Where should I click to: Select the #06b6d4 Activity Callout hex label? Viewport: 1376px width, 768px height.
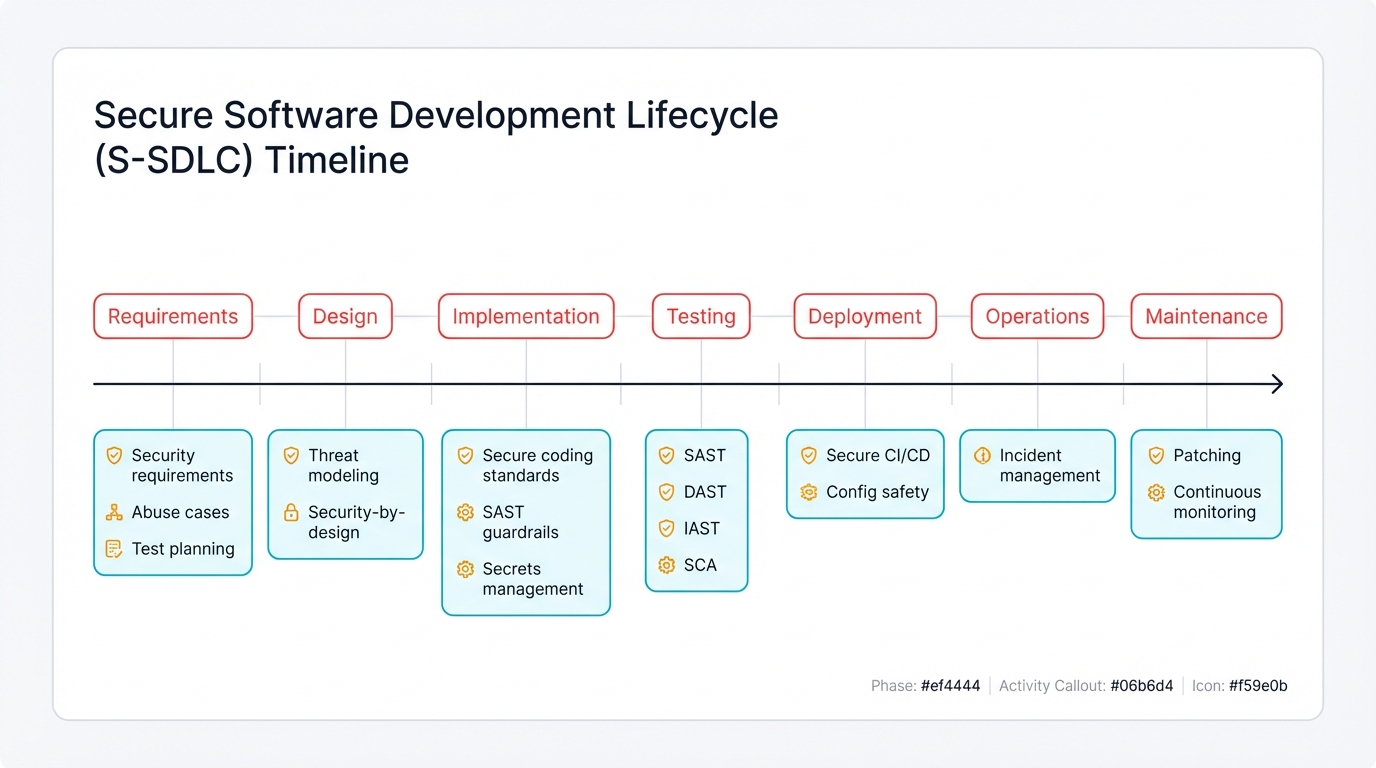(1141, 686)
